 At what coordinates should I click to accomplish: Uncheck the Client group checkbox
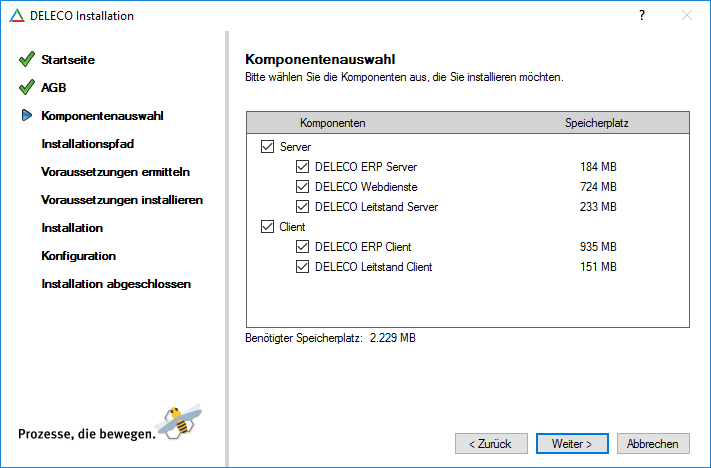pyautogui.click(x=267, y=227)
